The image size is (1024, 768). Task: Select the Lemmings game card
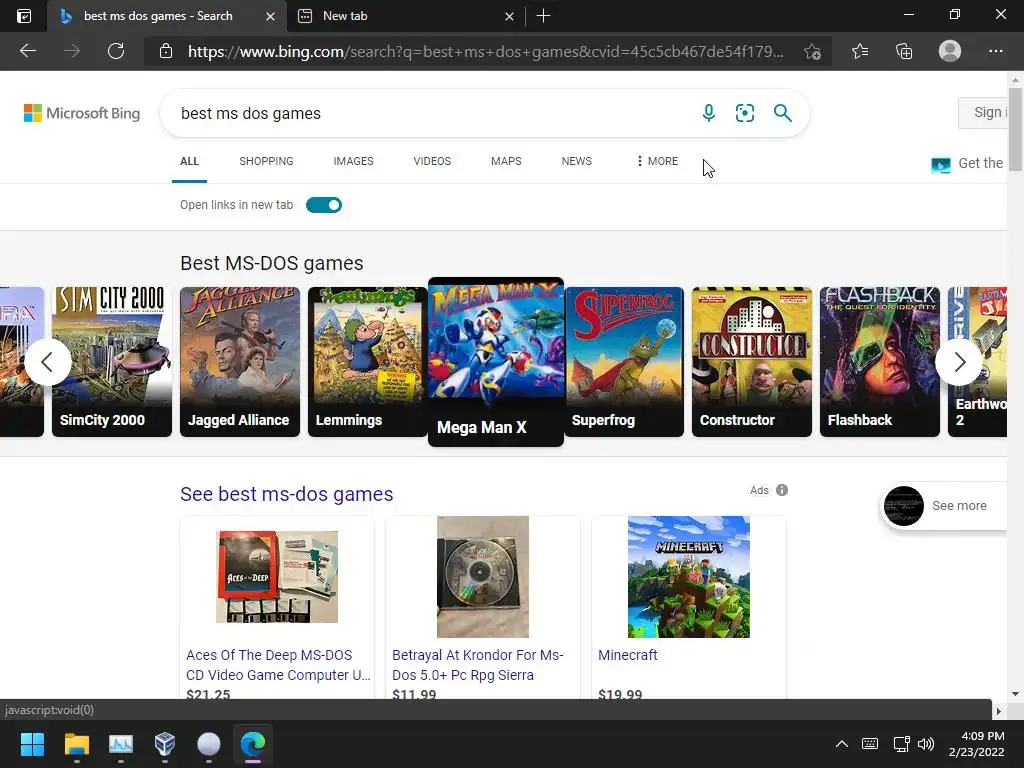click(368, 362)
